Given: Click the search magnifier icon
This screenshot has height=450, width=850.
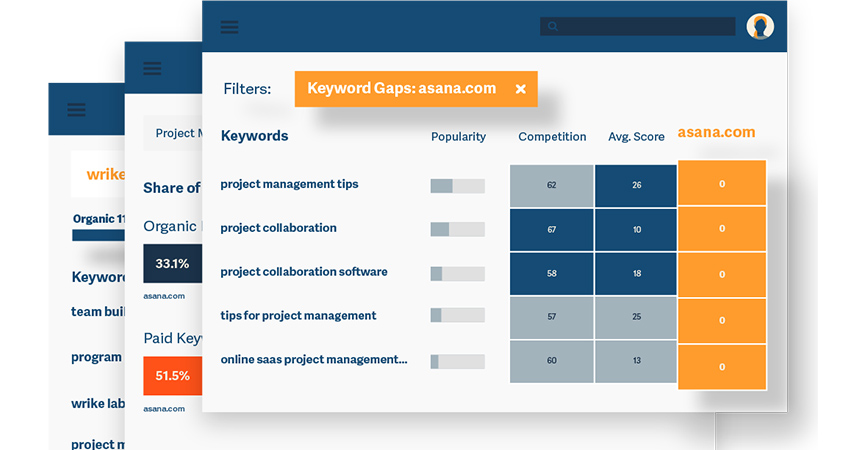Looking at the screenshot, I should (x=552, y=27).
